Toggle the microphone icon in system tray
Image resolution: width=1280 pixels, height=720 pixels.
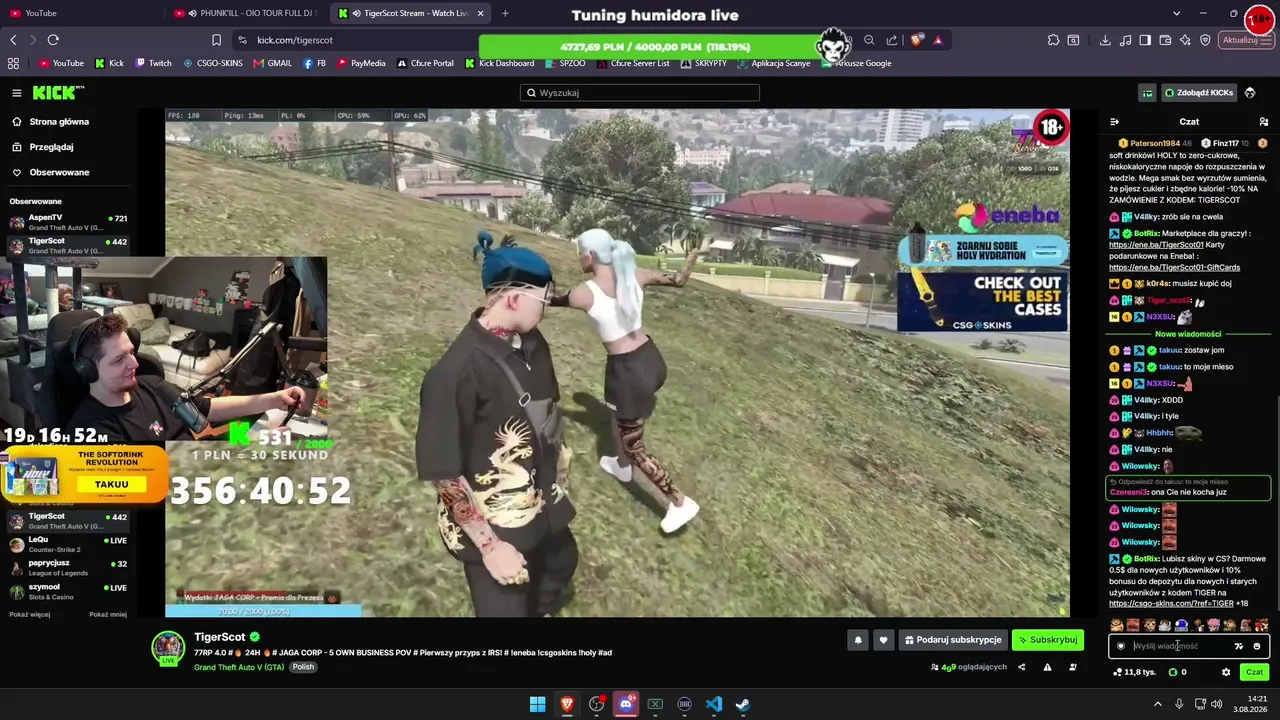pyautogui.click(x=1181, y=704)
